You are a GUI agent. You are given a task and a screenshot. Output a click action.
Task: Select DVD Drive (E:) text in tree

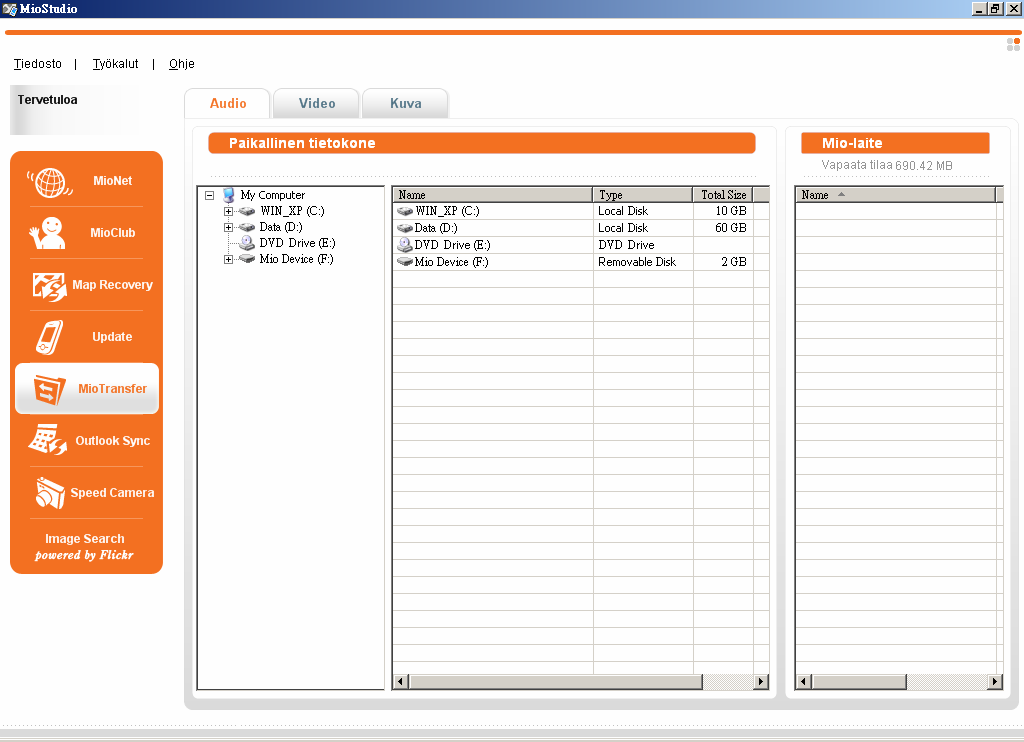[297, 243]
